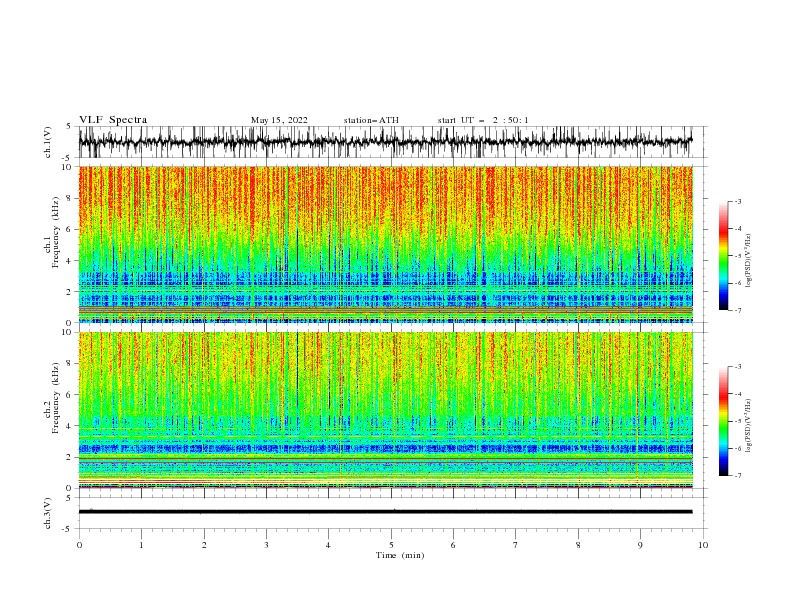Click time axis tick label "7"
792x612 pixels.
point(516,545)
